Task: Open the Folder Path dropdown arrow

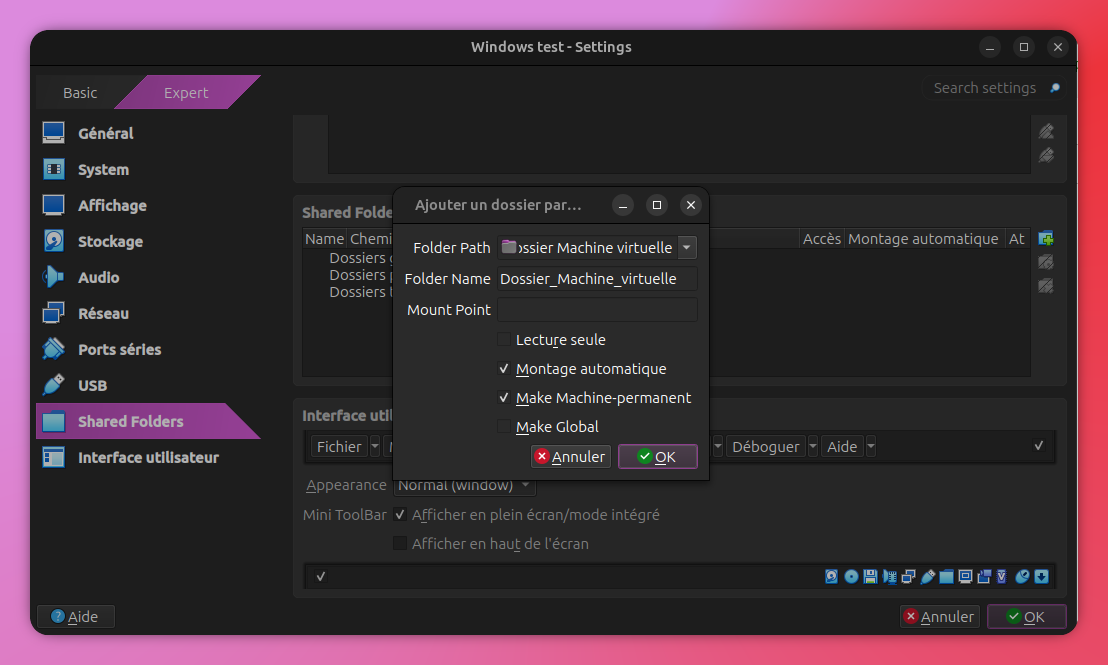Action: click(x=686, y=247)
